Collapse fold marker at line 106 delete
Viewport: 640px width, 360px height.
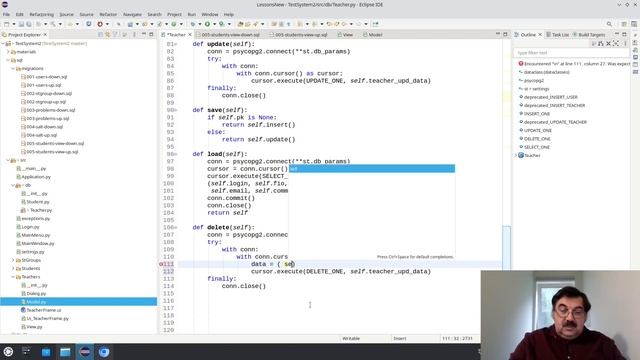point(176,227)
